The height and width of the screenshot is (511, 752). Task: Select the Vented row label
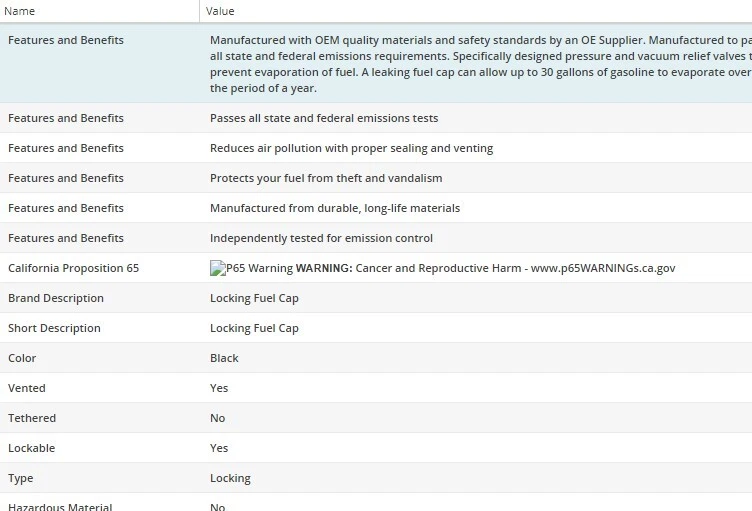(x=27, y=388)
